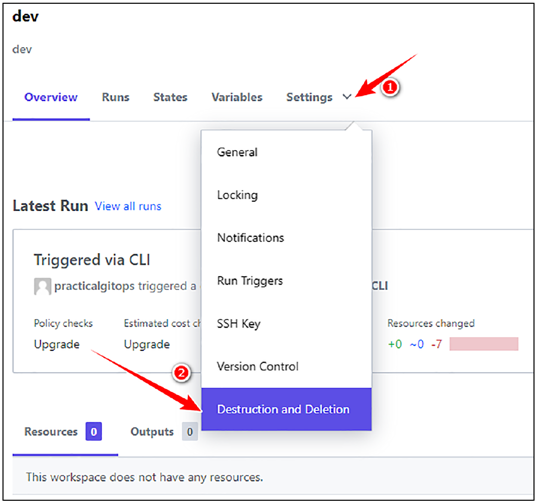
Task: Open the Settings tab
Action: [309, 97]
